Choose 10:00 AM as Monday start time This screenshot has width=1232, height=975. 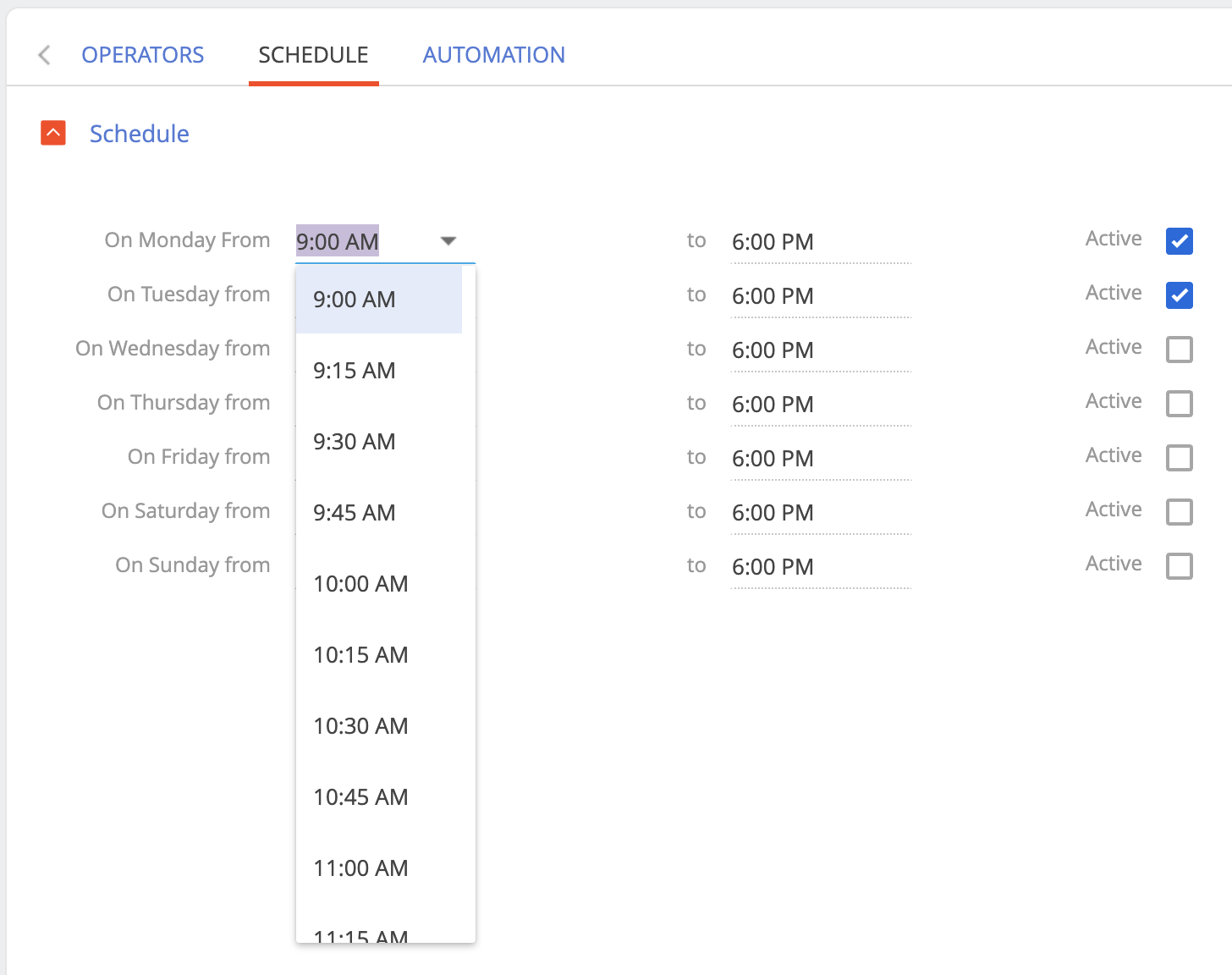pos(360,583)
